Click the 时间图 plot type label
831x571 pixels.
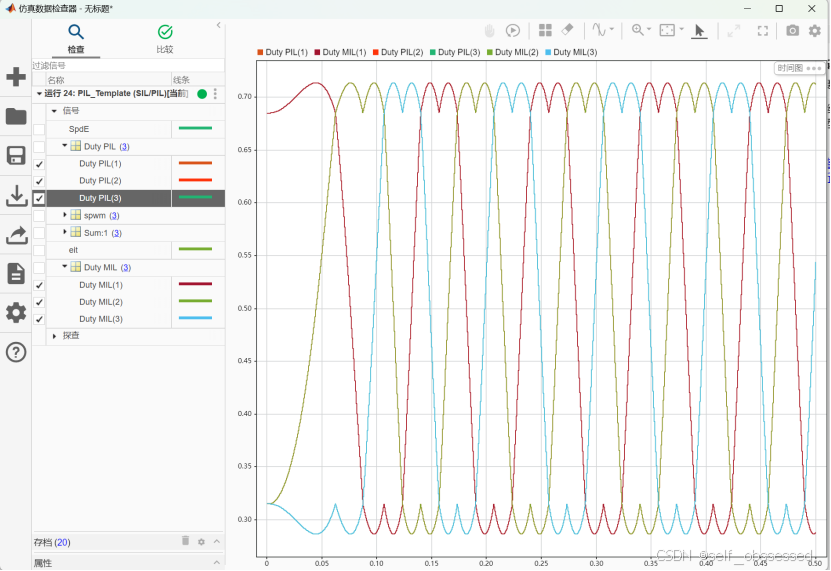[790, 68]
